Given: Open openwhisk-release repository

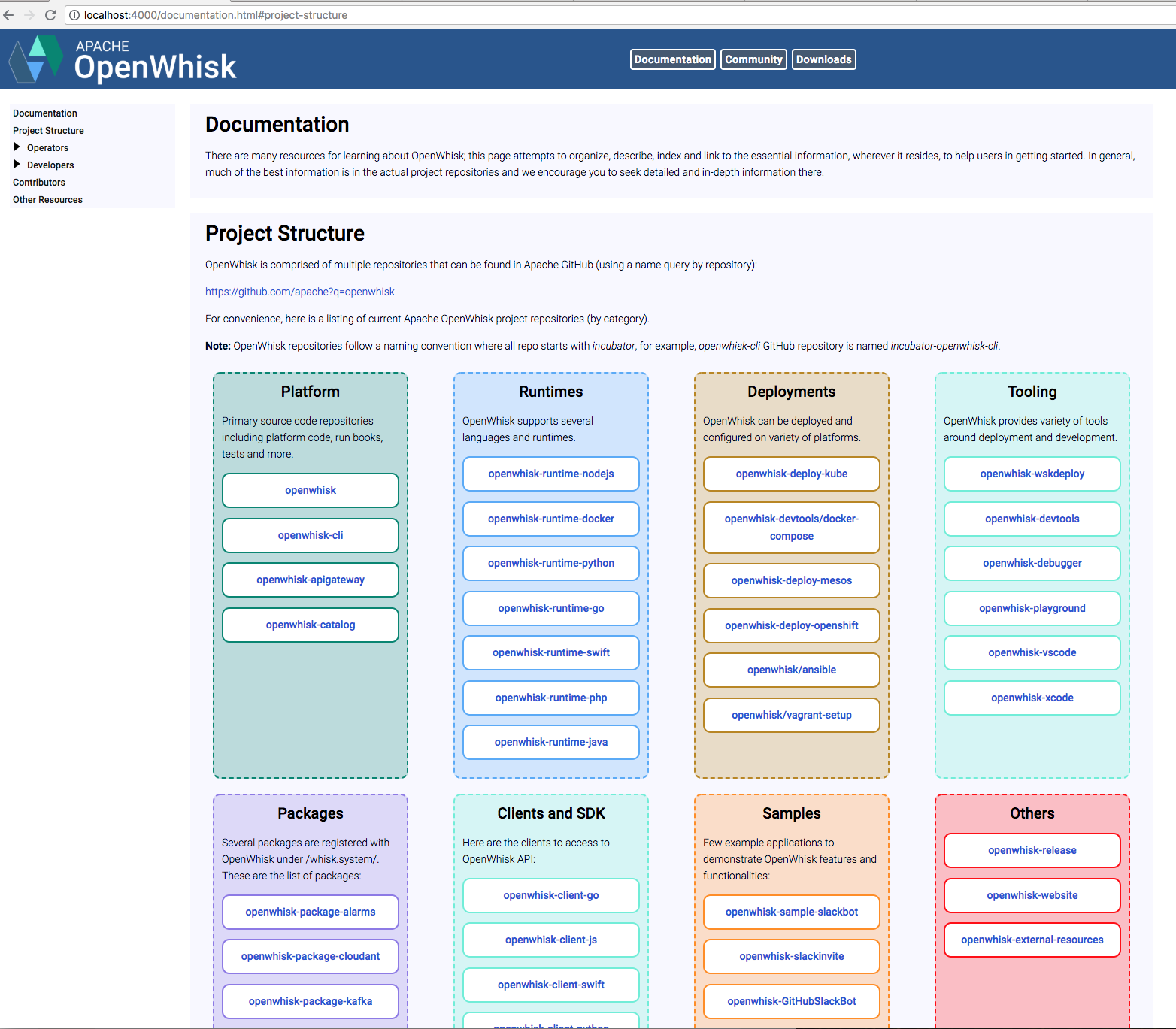Looking at the screenshot, I should point(1032,850).
